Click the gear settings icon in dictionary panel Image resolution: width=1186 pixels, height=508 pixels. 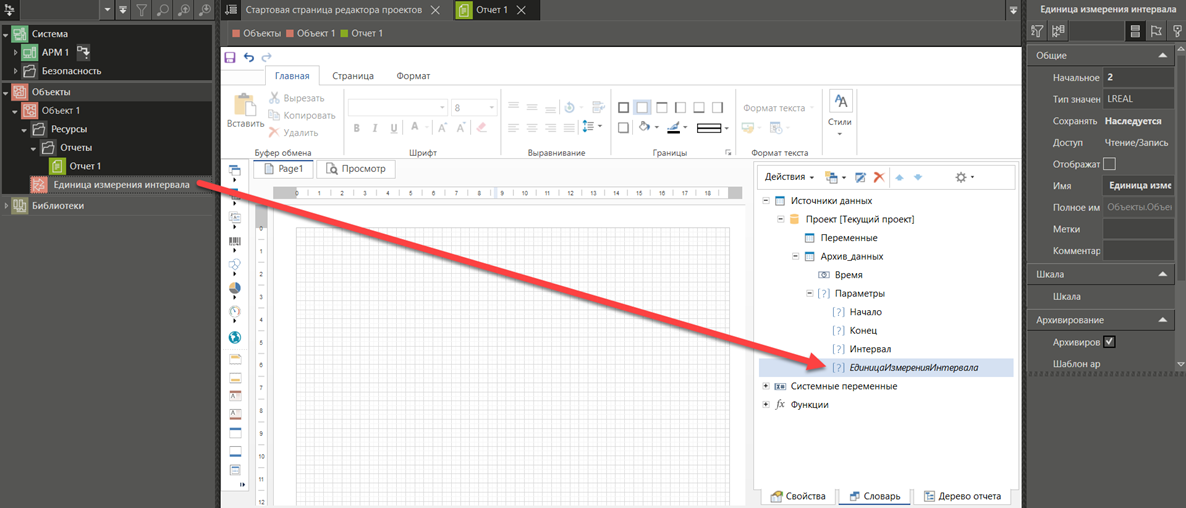(x=962, y=177)
